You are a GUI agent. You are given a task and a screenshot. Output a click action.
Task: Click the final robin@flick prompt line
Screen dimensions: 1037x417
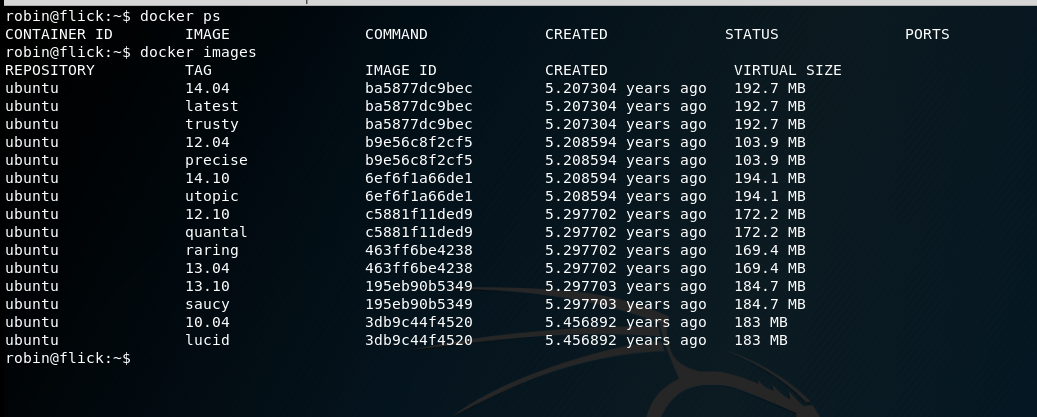[x=67, y=358]
